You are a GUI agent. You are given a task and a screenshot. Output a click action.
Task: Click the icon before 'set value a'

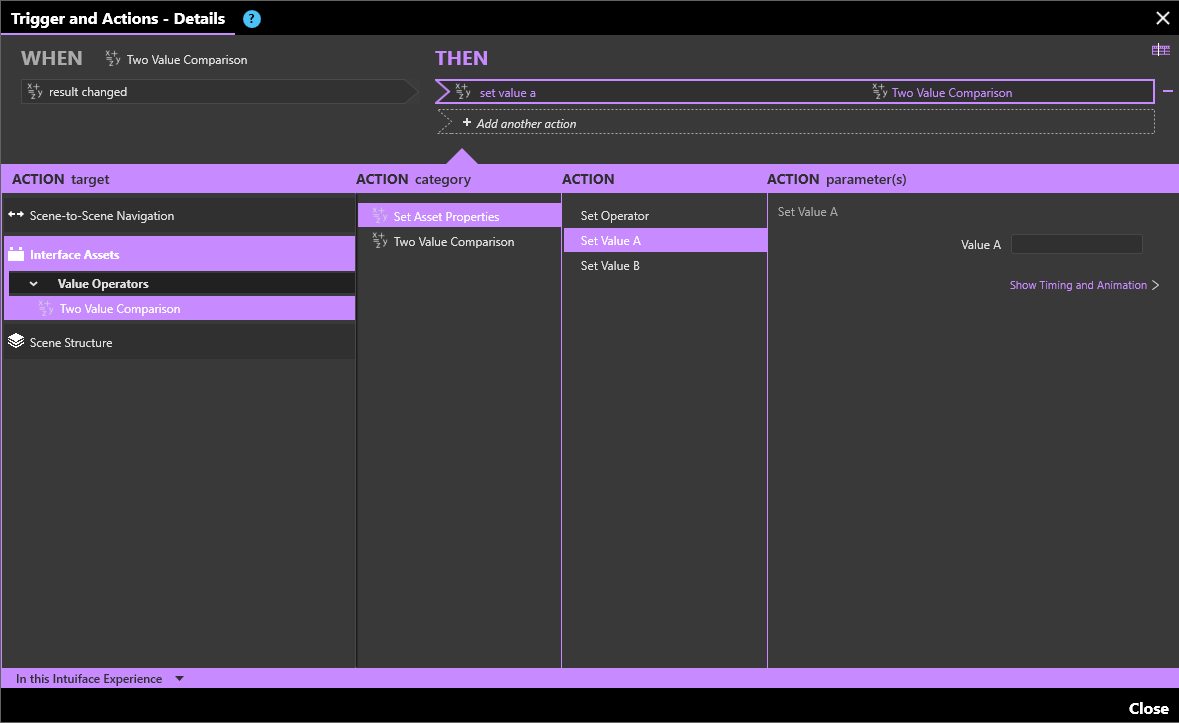point(463,92)
